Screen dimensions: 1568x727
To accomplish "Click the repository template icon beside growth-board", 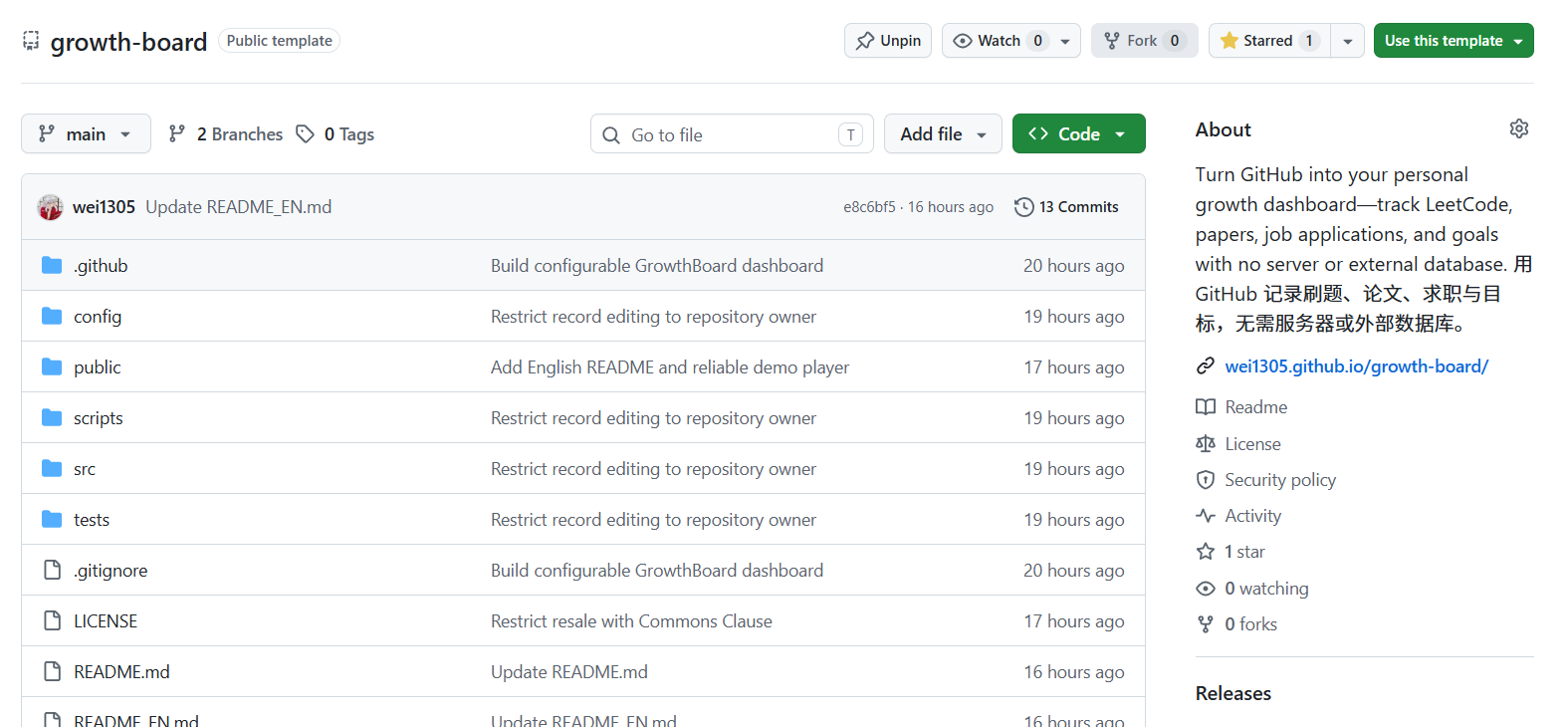I will click(31, 41).
